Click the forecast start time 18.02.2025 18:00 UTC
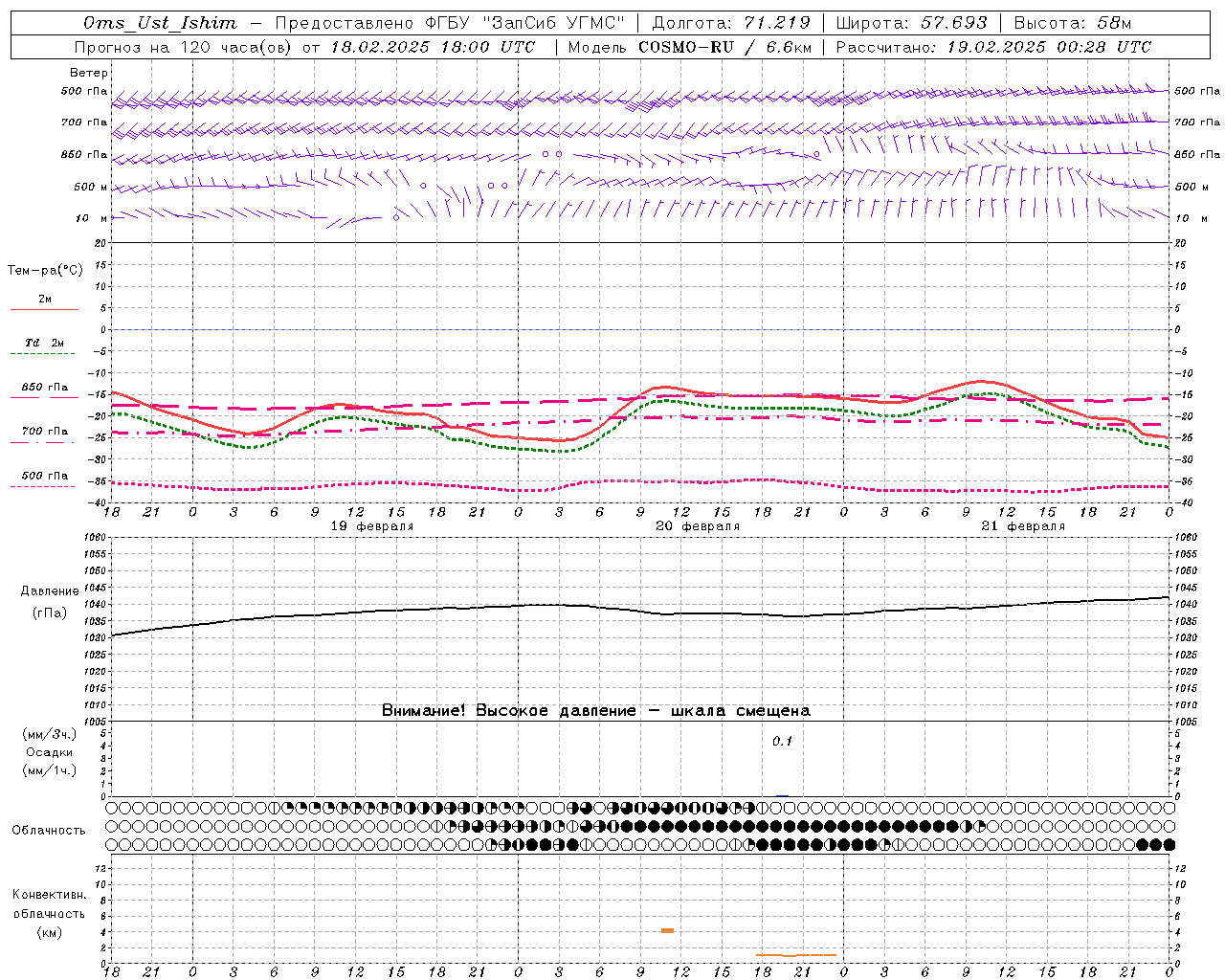The width and height of the screenshot is (1225, 980). point(433,47)
